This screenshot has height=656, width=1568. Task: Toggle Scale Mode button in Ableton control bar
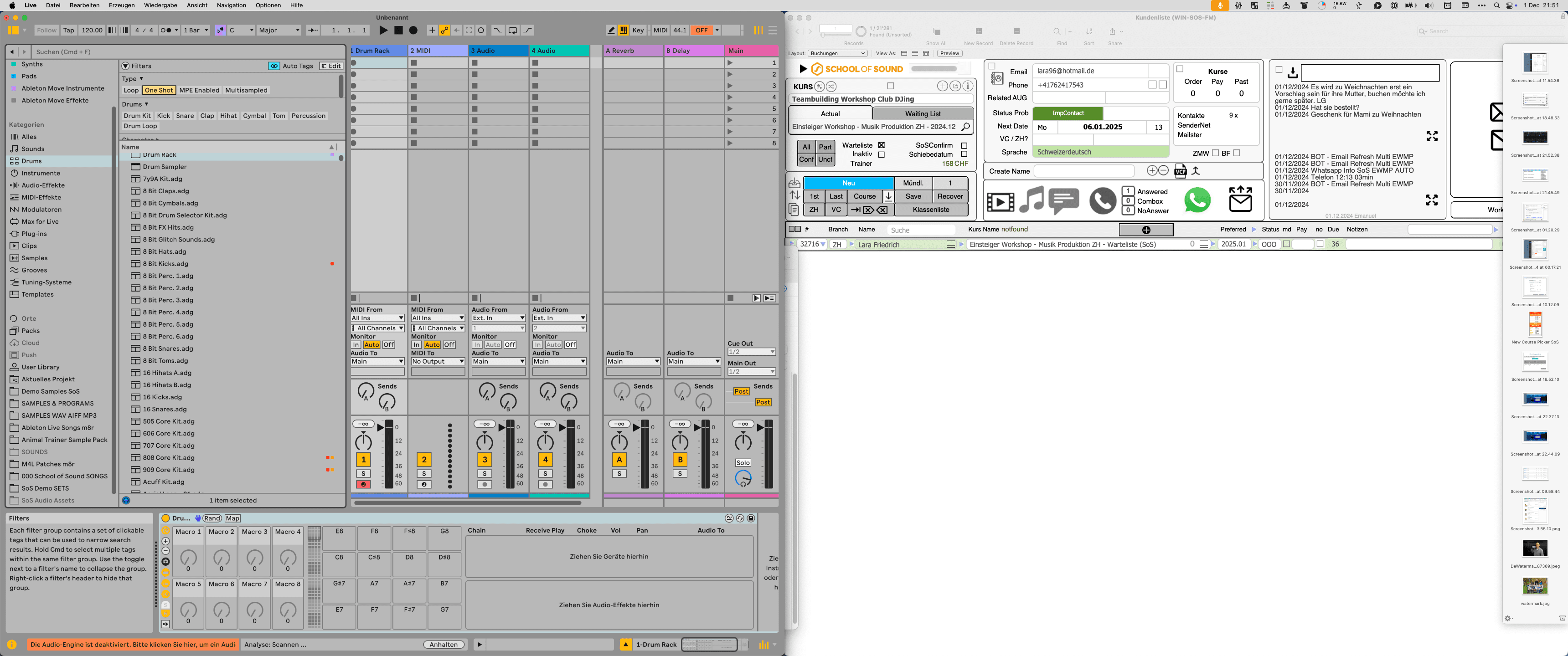(x=220, y=30)
